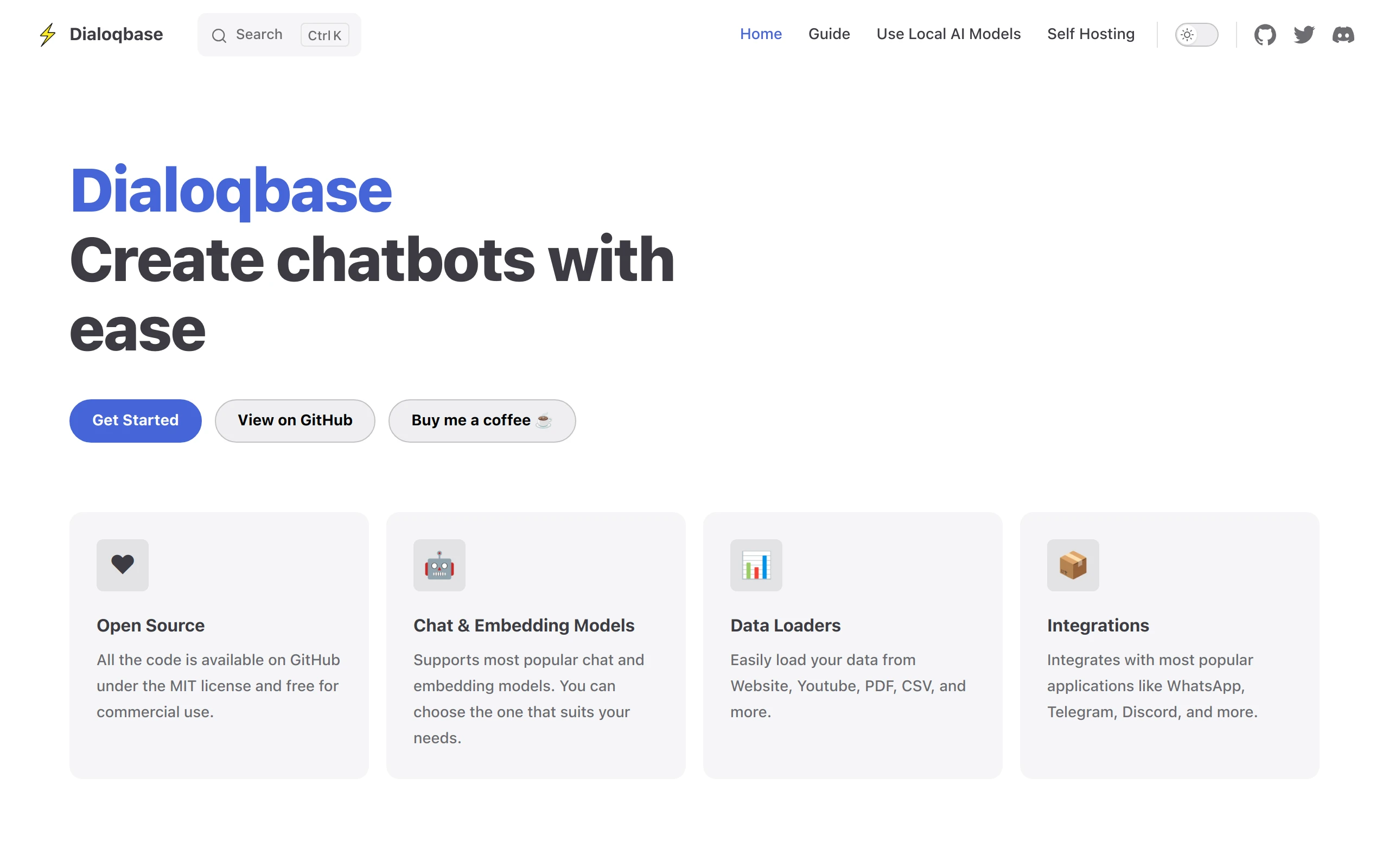The image size is (1389, 868).
Task: Click the heart icon on the Open Source card
Action: pos(122,565)
